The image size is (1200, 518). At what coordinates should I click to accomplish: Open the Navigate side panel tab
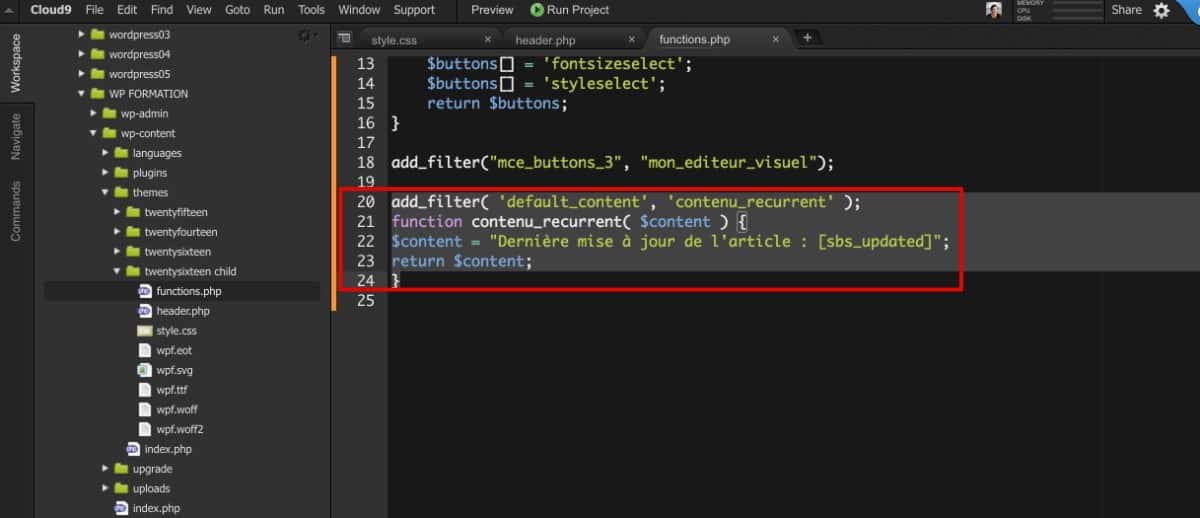coord(15,137)
